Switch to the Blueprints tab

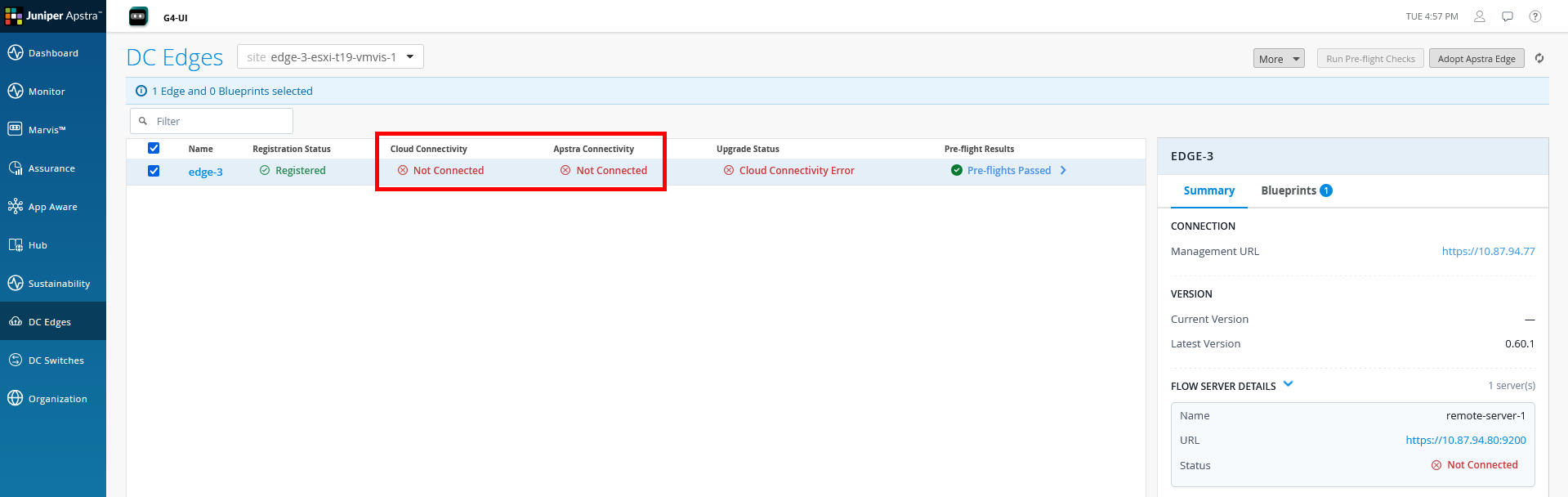coord(1297,190)
